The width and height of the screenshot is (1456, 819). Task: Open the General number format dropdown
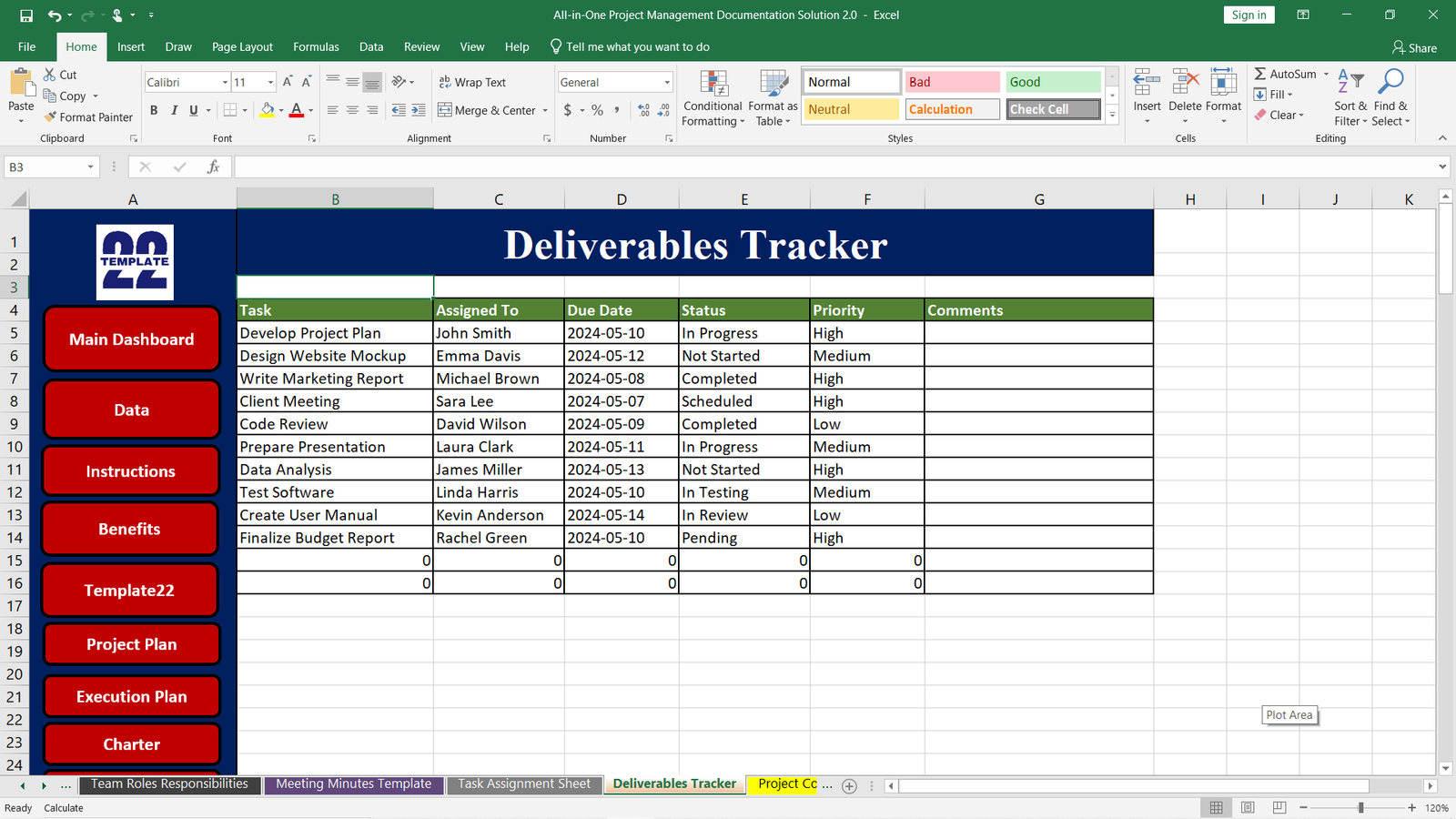pyautogui.click(x=667, y=82)
